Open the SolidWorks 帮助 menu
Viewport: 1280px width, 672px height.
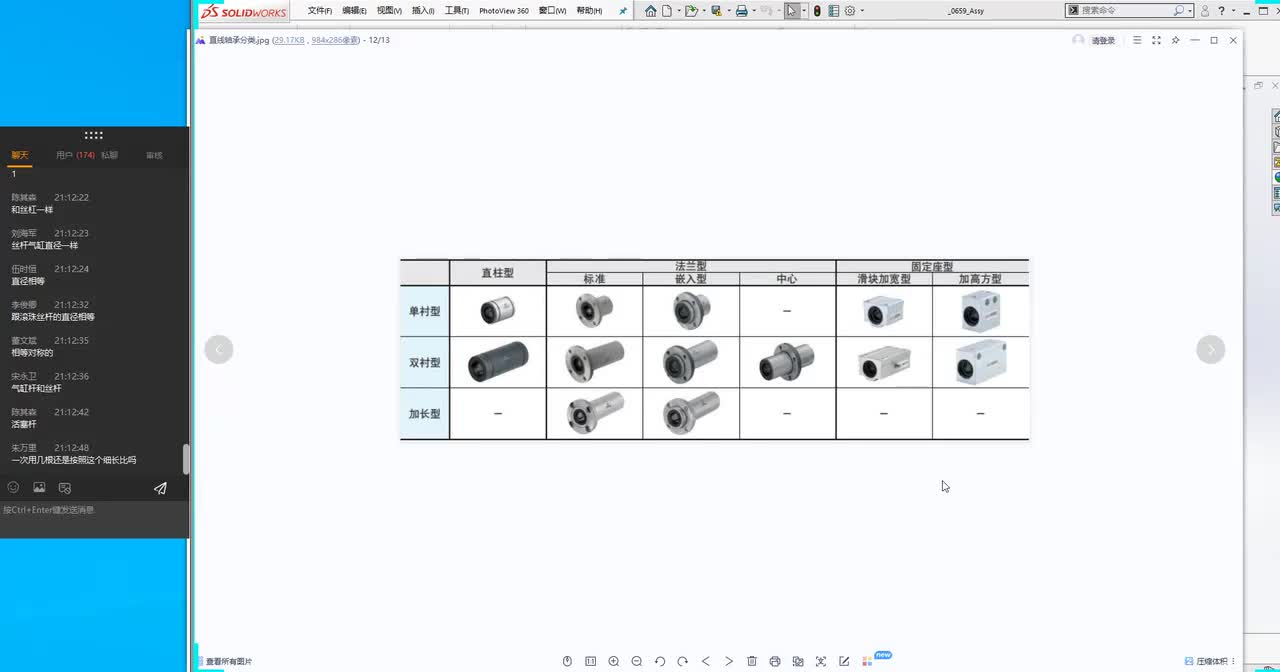tap(589, 11)
